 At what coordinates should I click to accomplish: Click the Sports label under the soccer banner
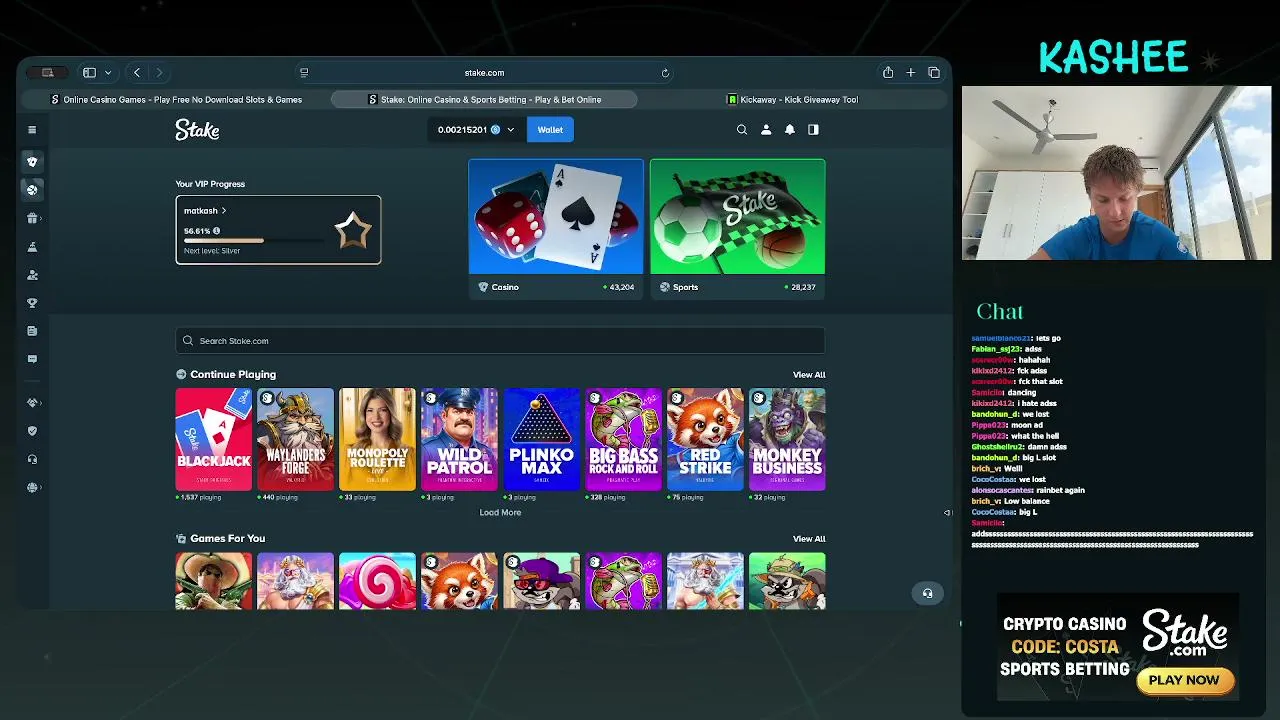[685, 287]
